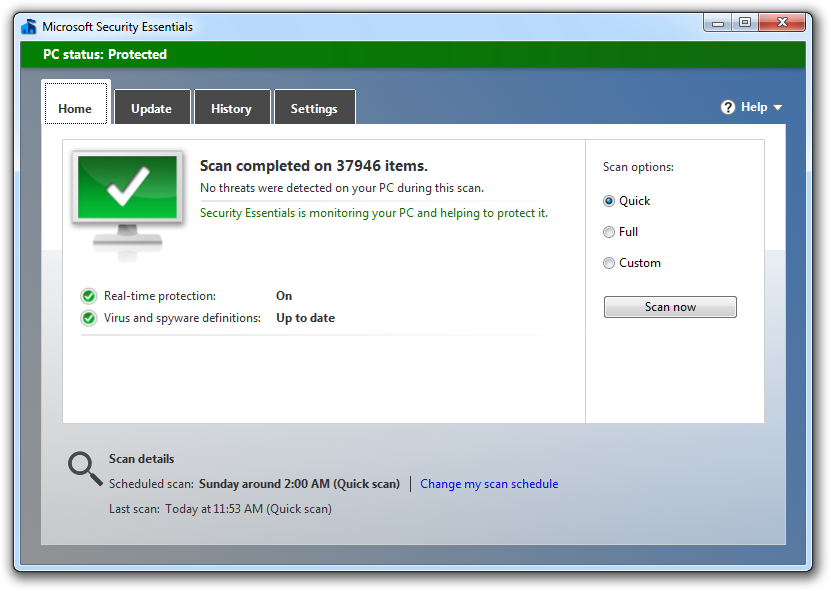Click the 'Scan options:' label
This screenshot has width=831, height=591.
(638, 167)
